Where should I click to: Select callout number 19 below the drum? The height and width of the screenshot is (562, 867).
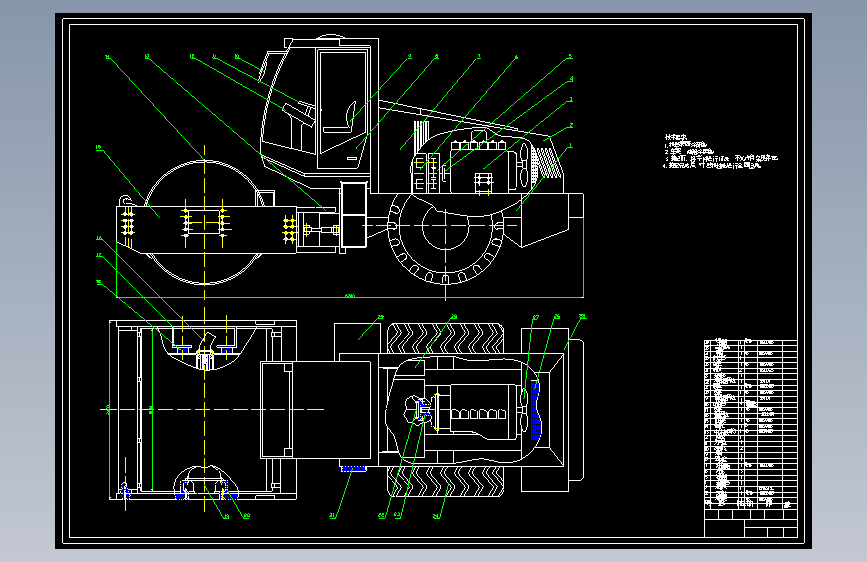tap(226, 517)
